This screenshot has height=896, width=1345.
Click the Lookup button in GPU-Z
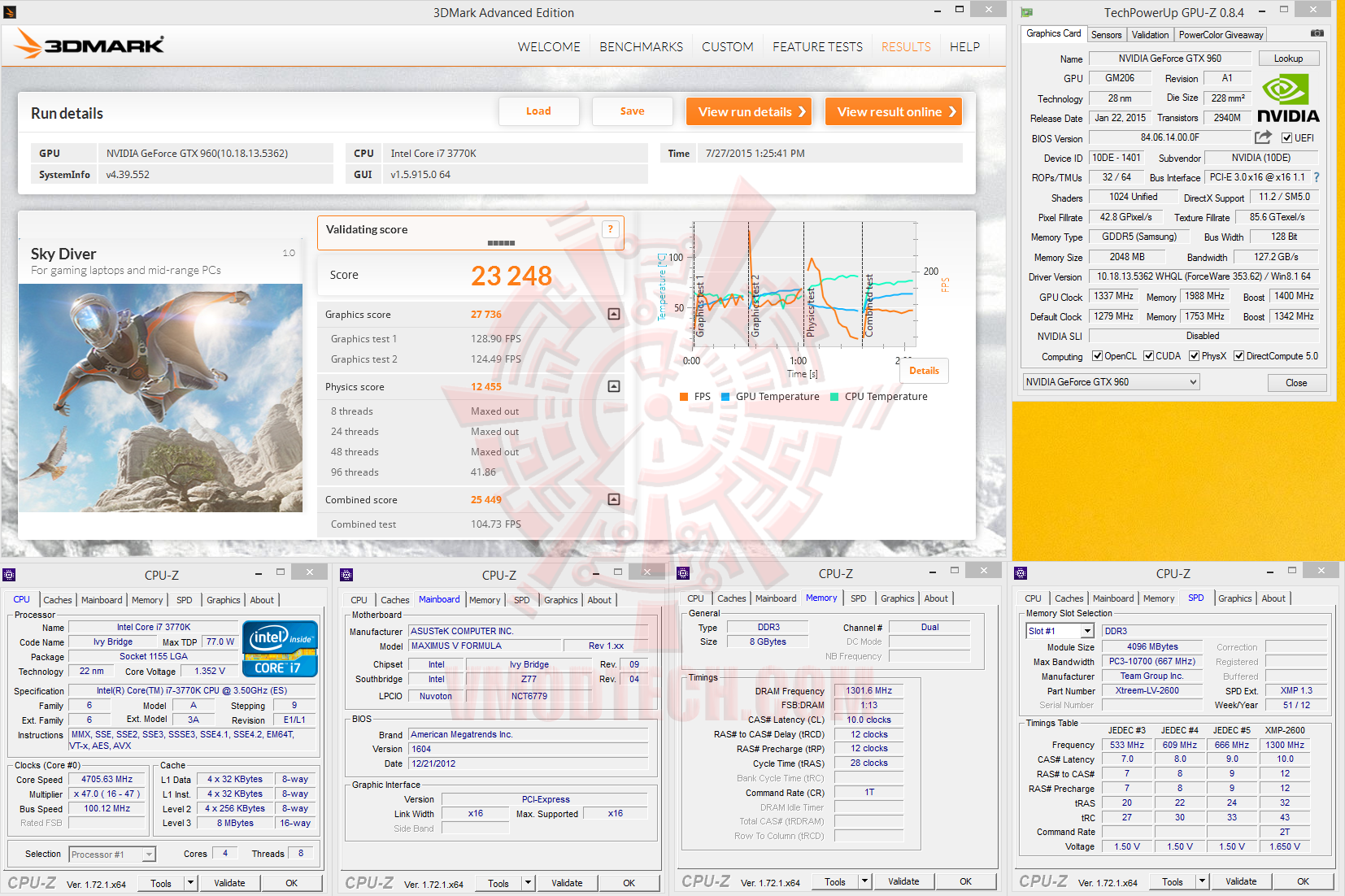pos(1288,59)
